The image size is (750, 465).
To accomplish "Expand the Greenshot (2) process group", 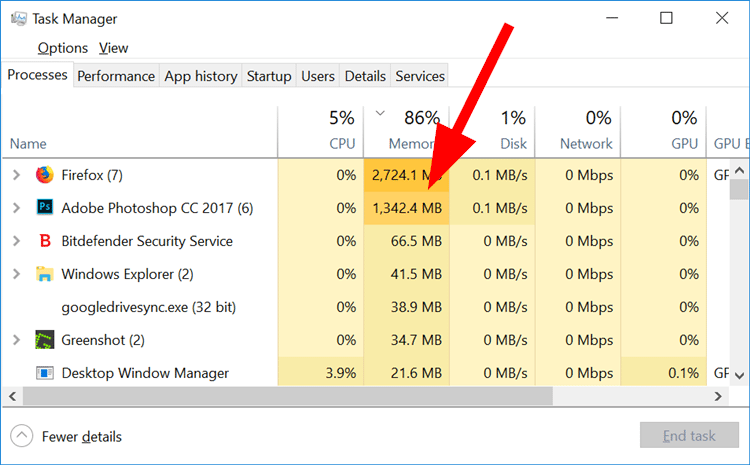I will pos(16,340).
